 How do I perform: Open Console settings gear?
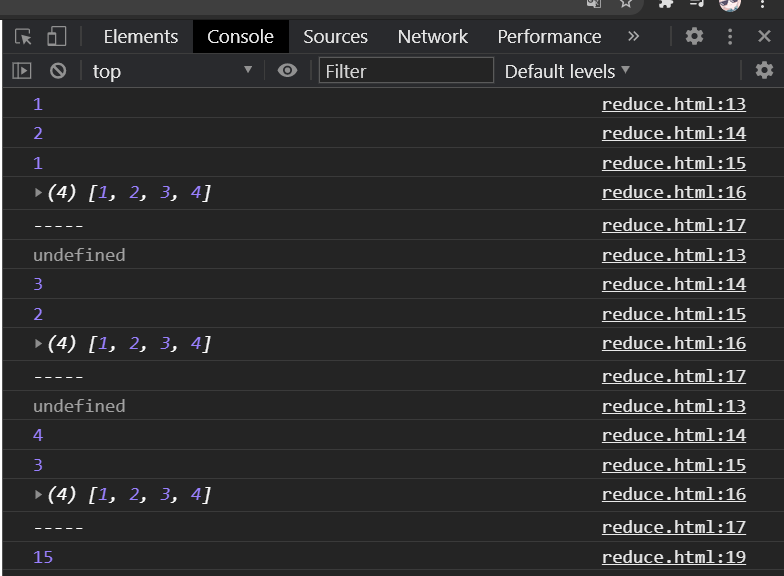click(x=764, y=70)
